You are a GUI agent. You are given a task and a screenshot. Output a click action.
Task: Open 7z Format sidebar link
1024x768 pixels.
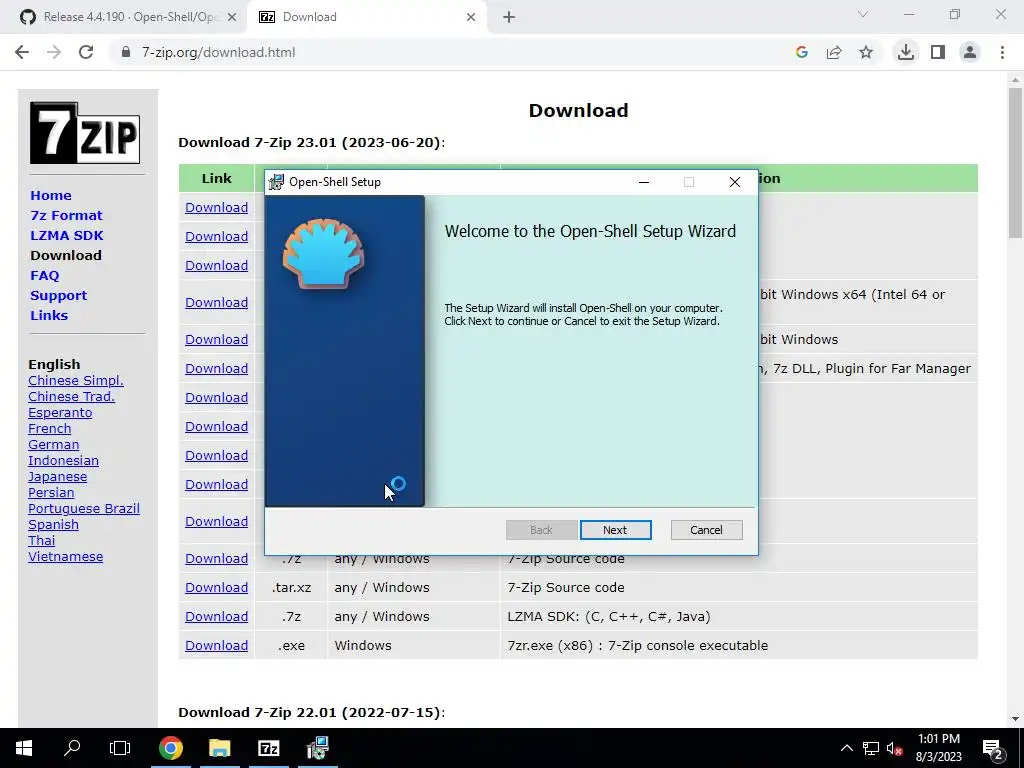(66, 216)
